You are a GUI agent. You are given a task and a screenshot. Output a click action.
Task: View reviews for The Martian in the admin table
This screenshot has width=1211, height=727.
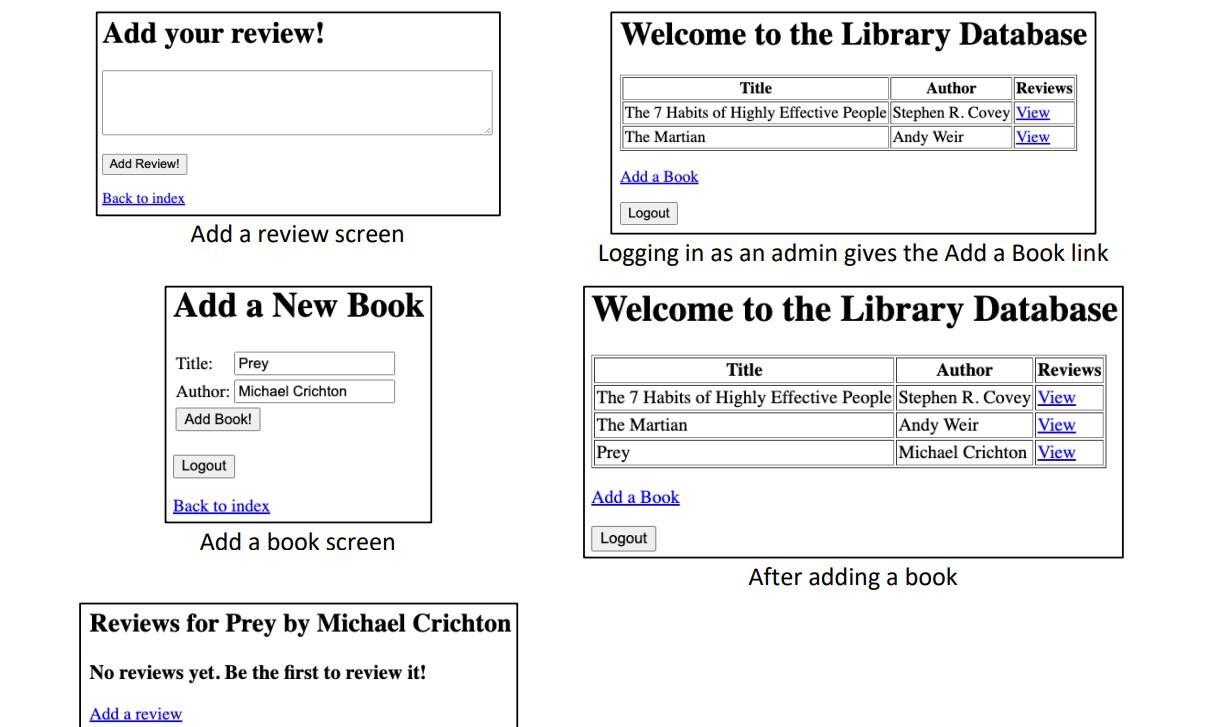pos(1031,136)
